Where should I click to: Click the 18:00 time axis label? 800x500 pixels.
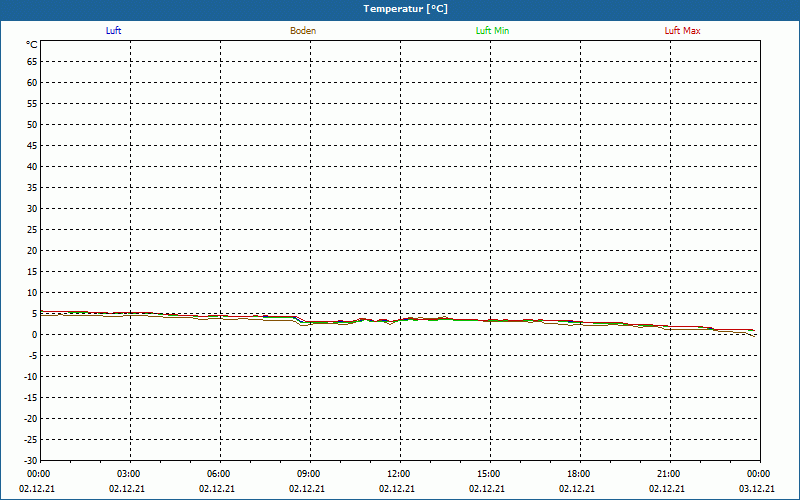(579, 474)
